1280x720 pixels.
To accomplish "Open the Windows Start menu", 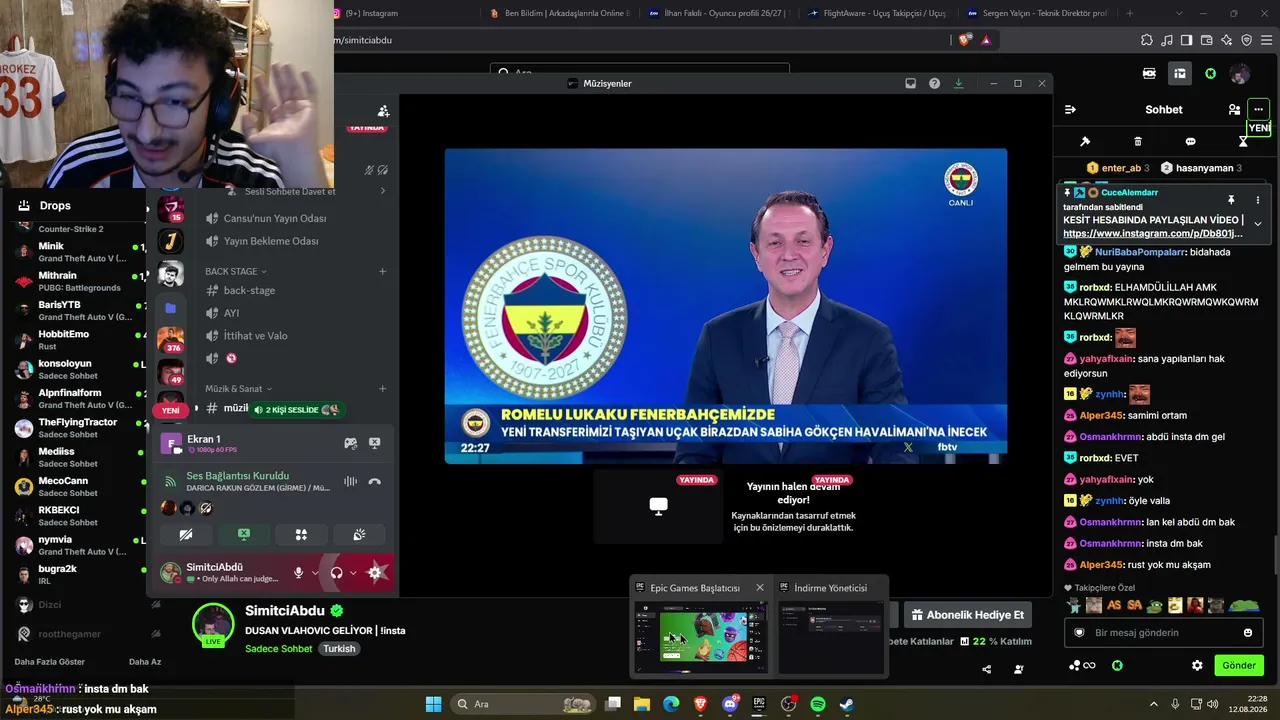I will pos(433,704).
